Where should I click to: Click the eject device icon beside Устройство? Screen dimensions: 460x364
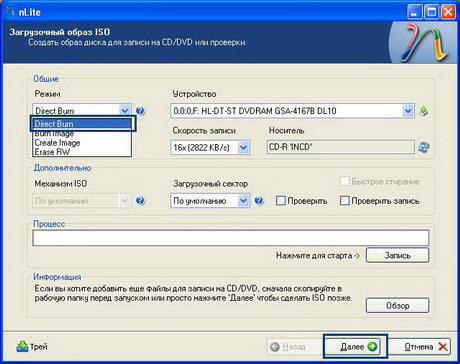pyautogui.click(x=423, y=111)
